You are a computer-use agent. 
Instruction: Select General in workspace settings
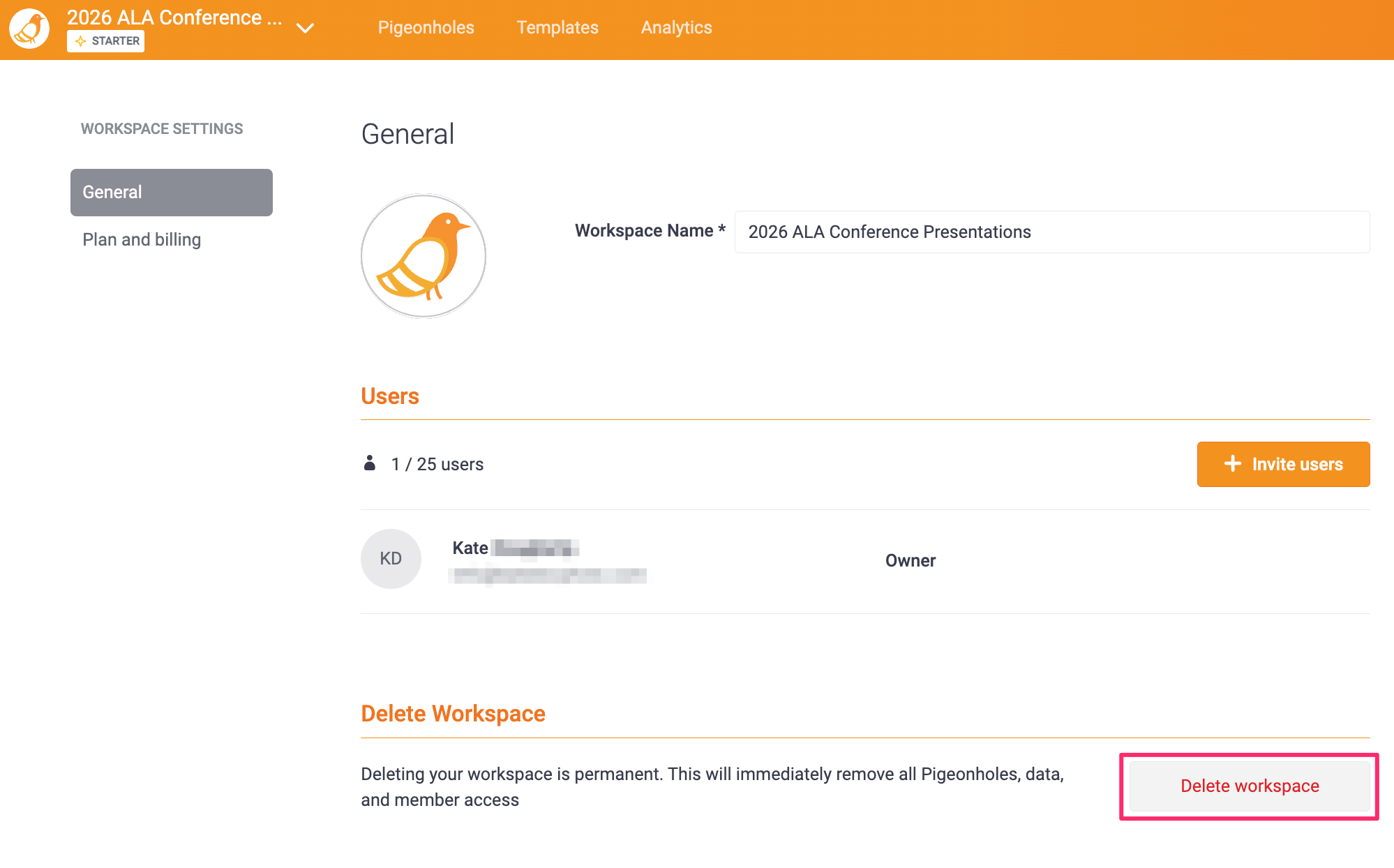(172, 193)
